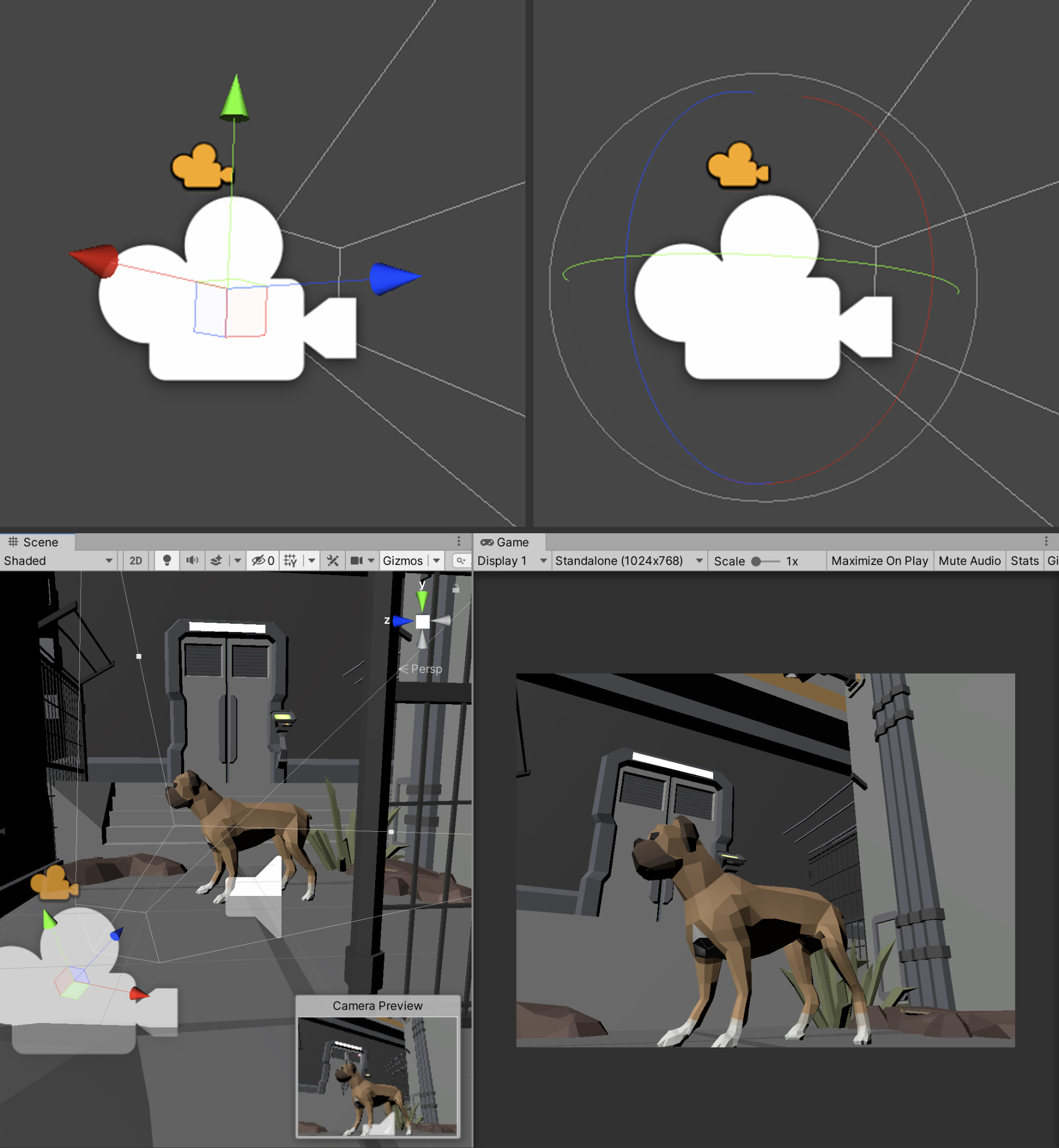Click green Y axis cone on orientation gizmo

(x=422, y=600)
